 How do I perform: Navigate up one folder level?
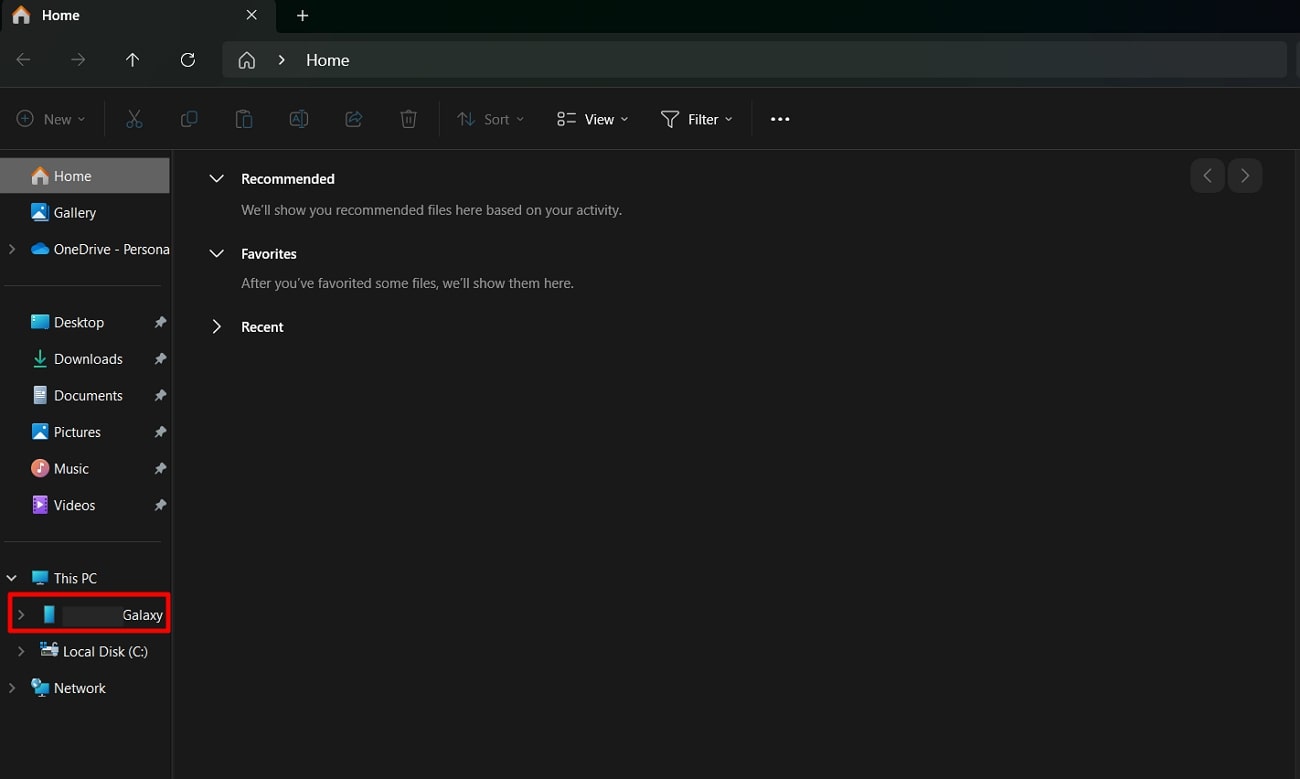132,59
